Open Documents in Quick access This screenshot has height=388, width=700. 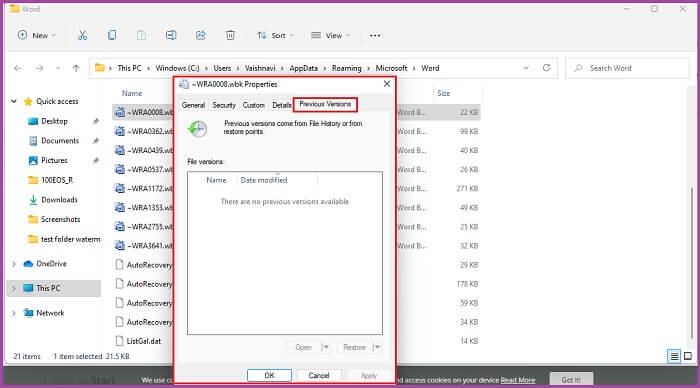[60, 141]
